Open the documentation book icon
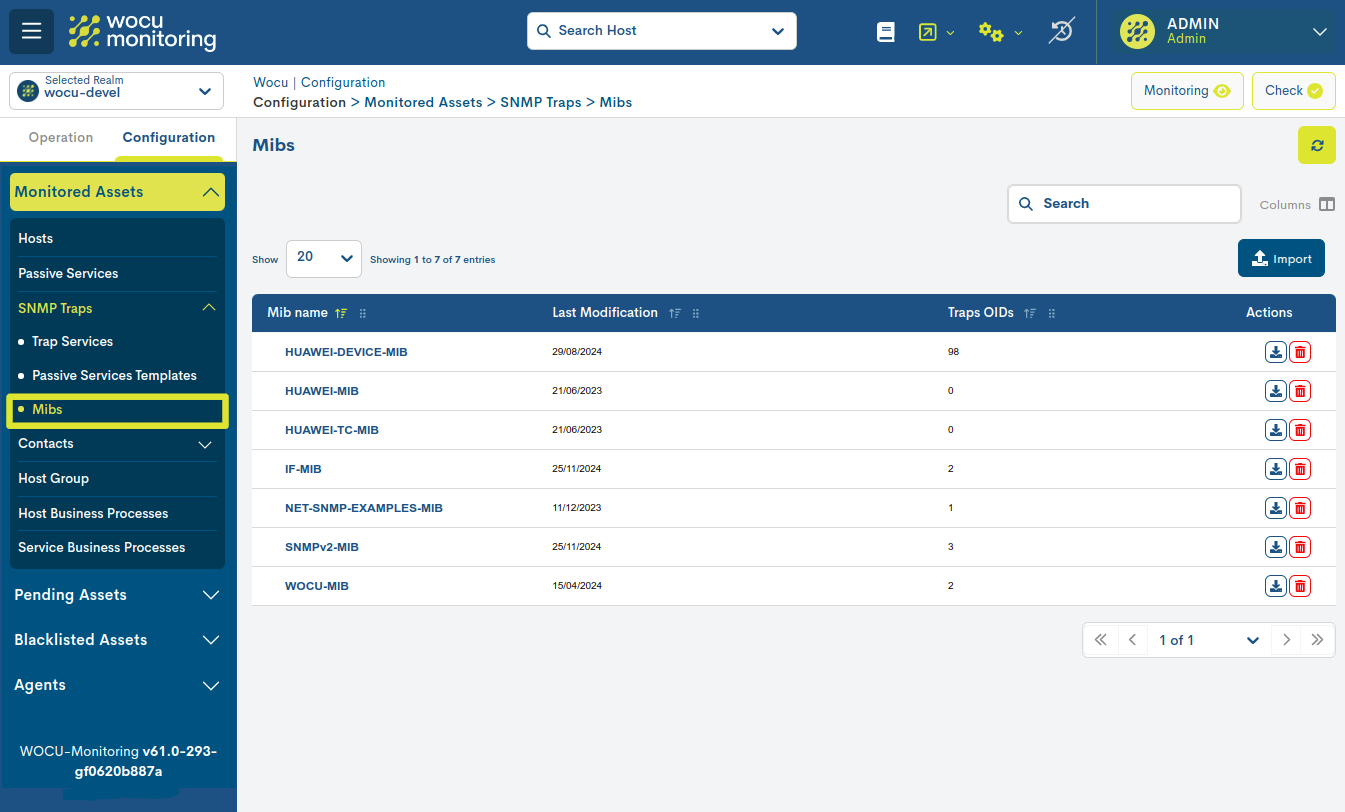Viewport: 1345px width, 812px height. tap(886, 31)
